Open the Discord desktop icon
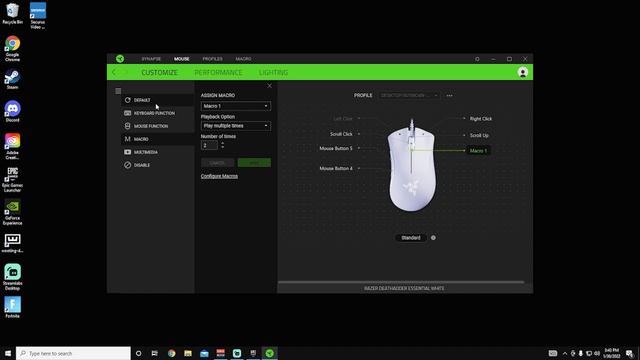The width and height of the screenshot is (640, 360). [x=13, y=111]
